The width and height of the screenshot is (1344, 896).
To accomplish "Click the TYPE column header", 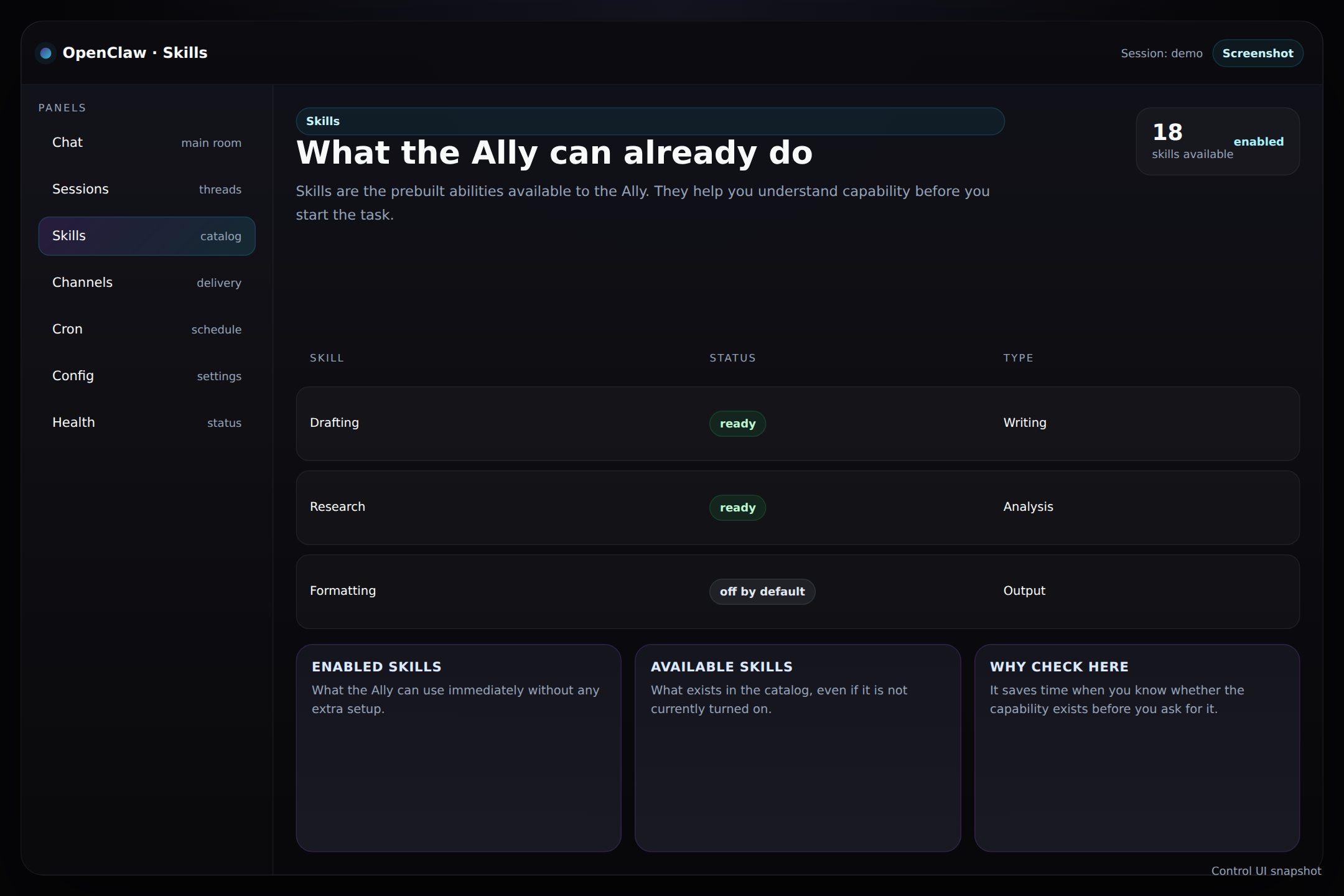I will click(1018, 358).
